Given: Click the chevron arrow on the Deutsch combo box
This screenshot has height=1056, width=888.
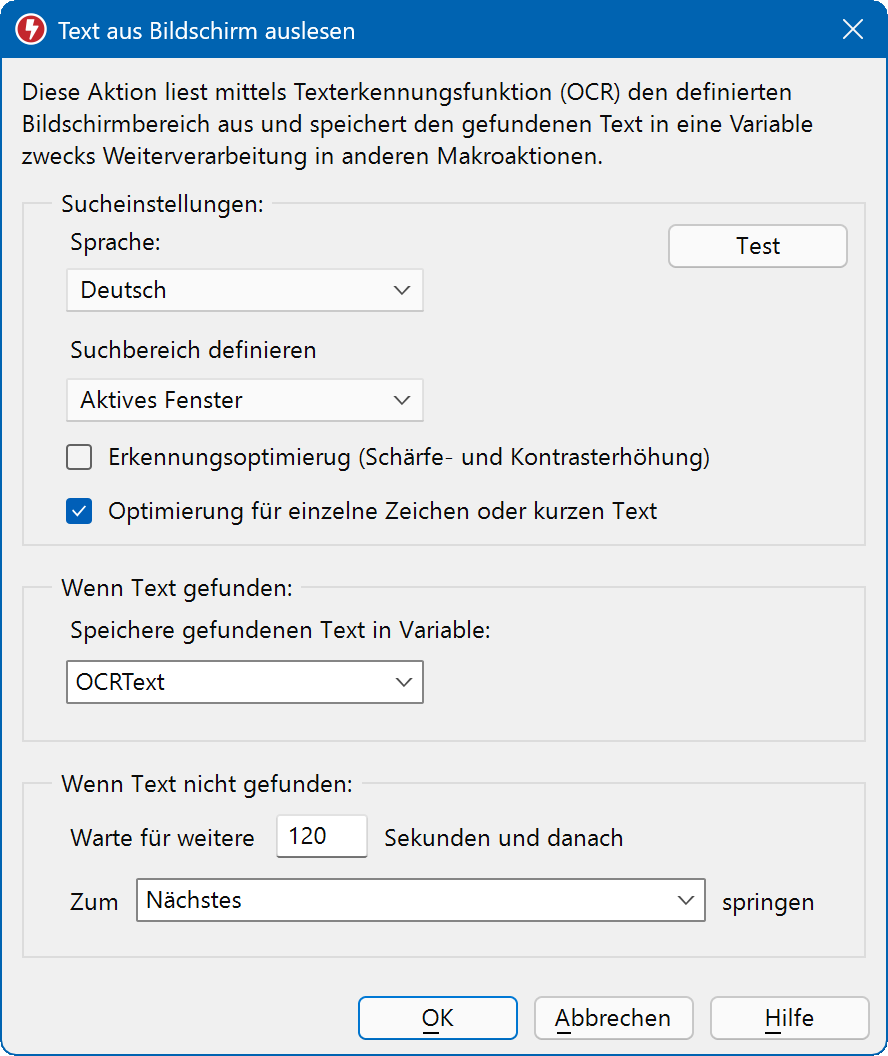Looking at the screenshot, I should click(404, 290).
